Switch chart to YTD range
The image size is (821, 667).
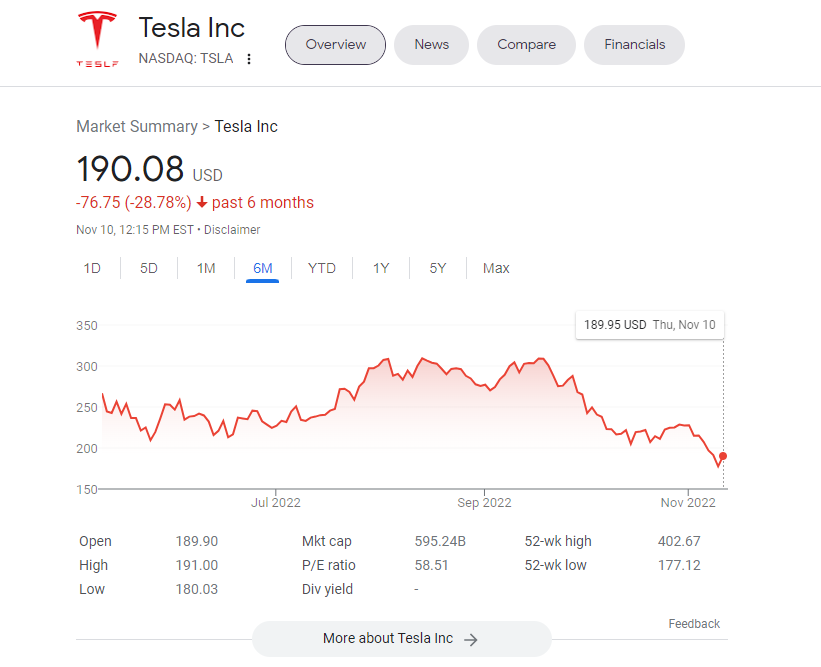tap(322, 268)
